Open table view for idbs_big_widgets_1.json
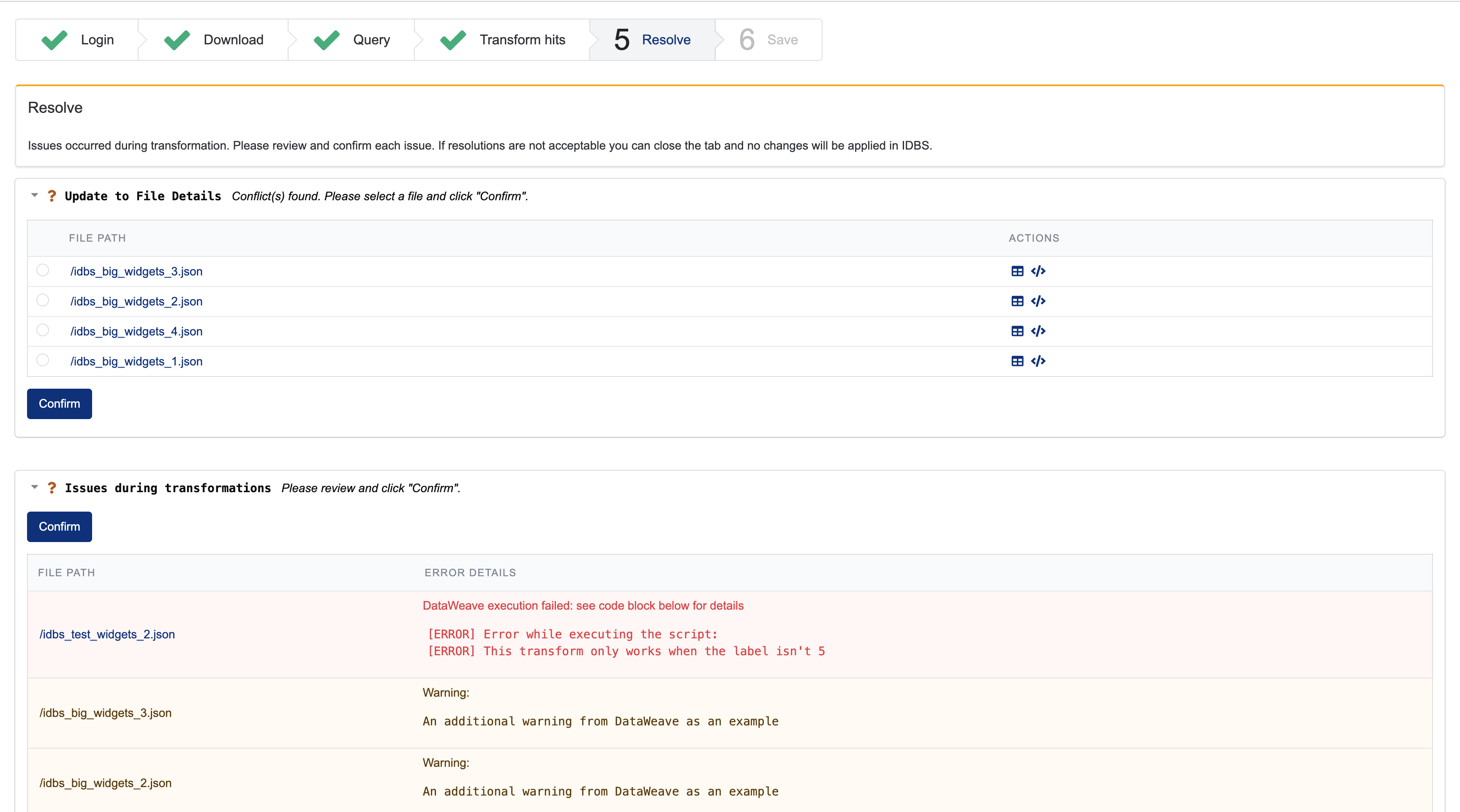The width and height of the screenshot is (1460, 812). point(1017,362)
